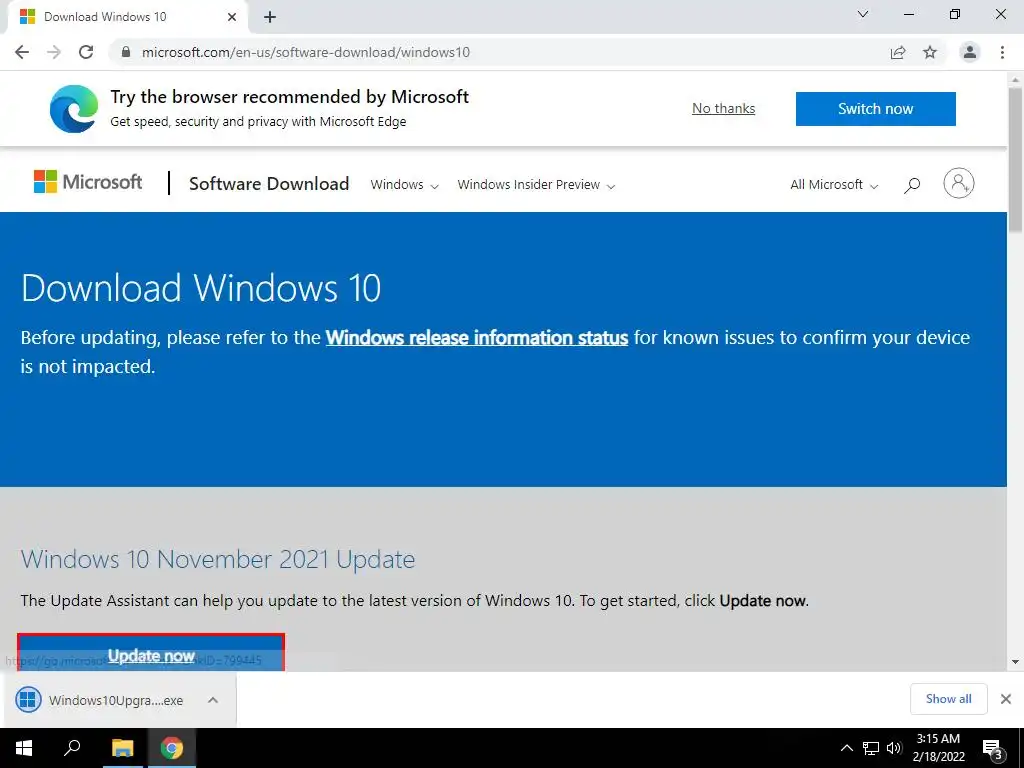Expand the Windows Insider Preview menu
The width and height of the screenshot is (1024, 768).
click(536, 185)
